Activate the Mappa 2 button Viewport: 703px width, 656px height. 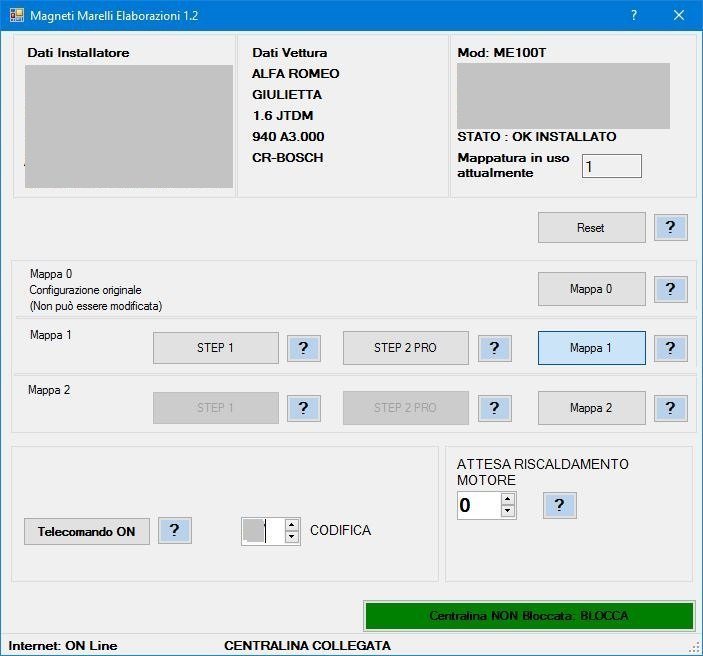point(591,408)
